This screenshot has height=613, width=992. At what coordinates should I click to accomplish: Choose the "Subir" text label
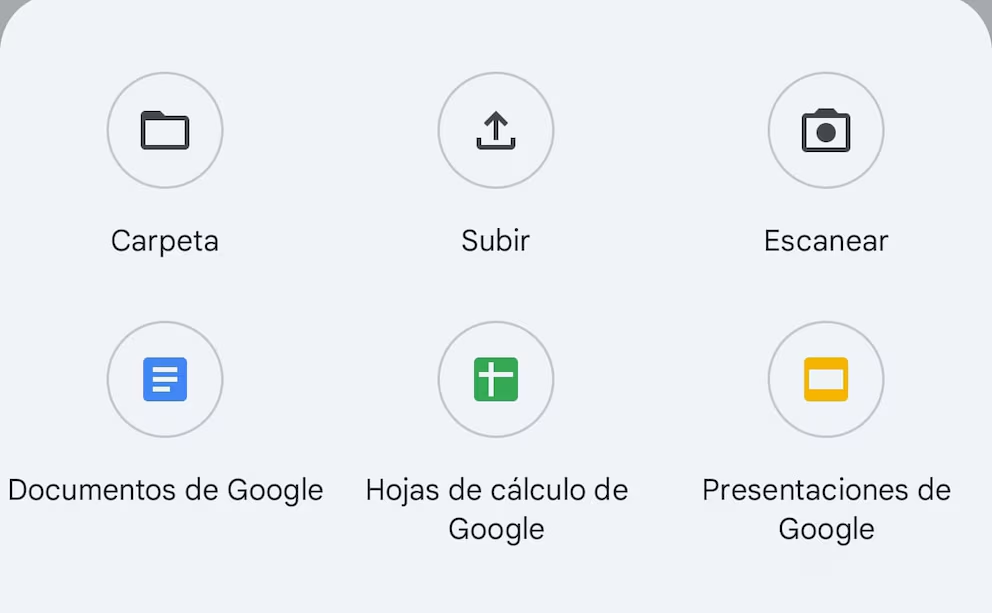496,241
